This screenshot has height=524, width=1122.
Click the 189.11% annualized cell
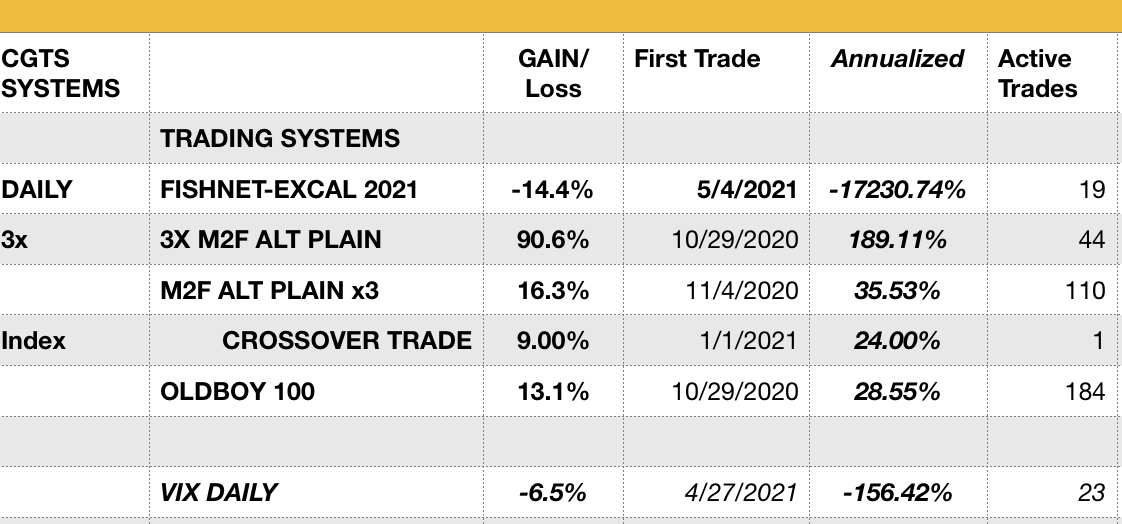tap(897, 240)
